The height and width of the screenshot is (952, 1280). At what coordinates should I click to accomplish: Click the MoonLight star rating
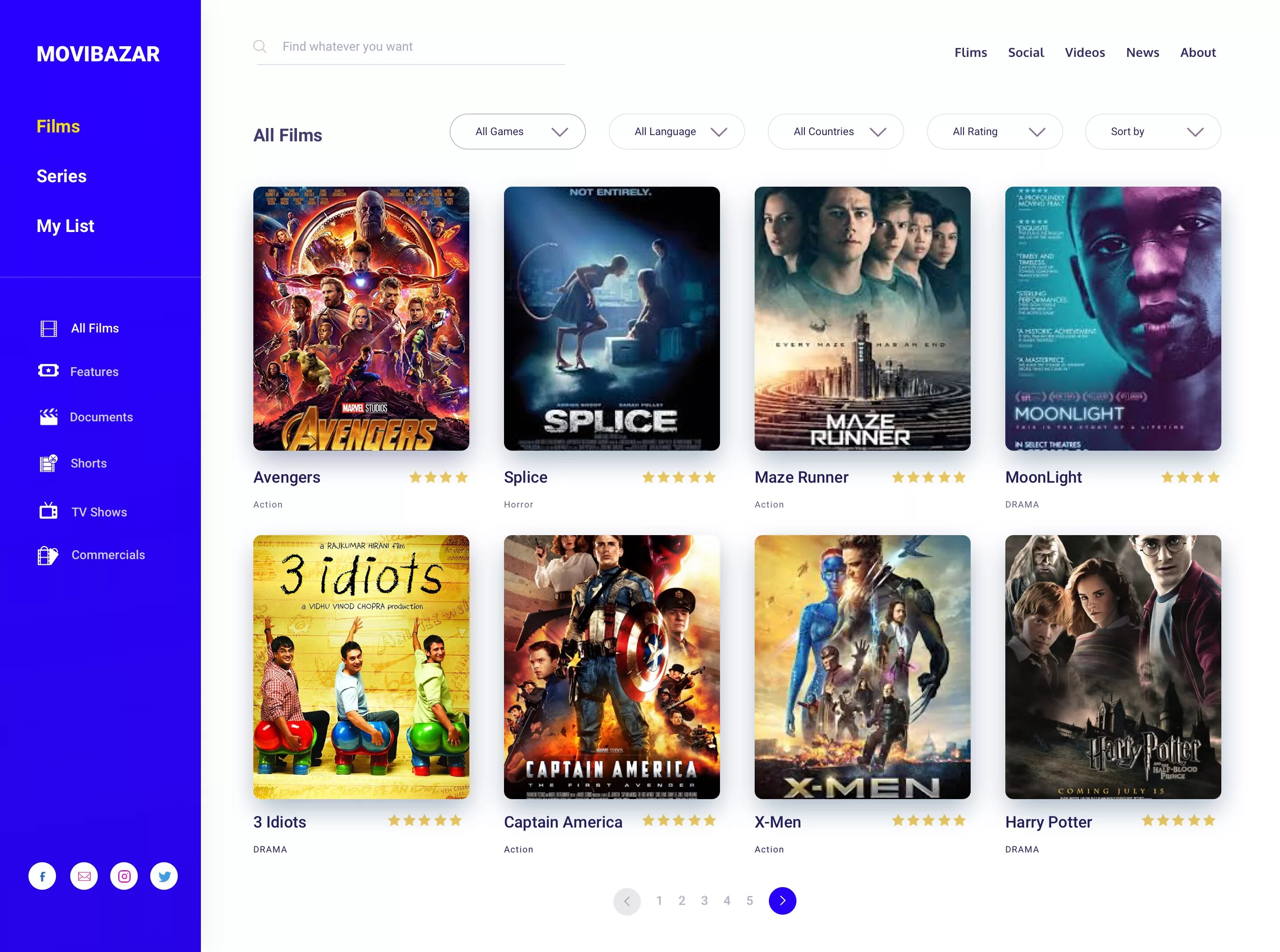[1190, 477]
